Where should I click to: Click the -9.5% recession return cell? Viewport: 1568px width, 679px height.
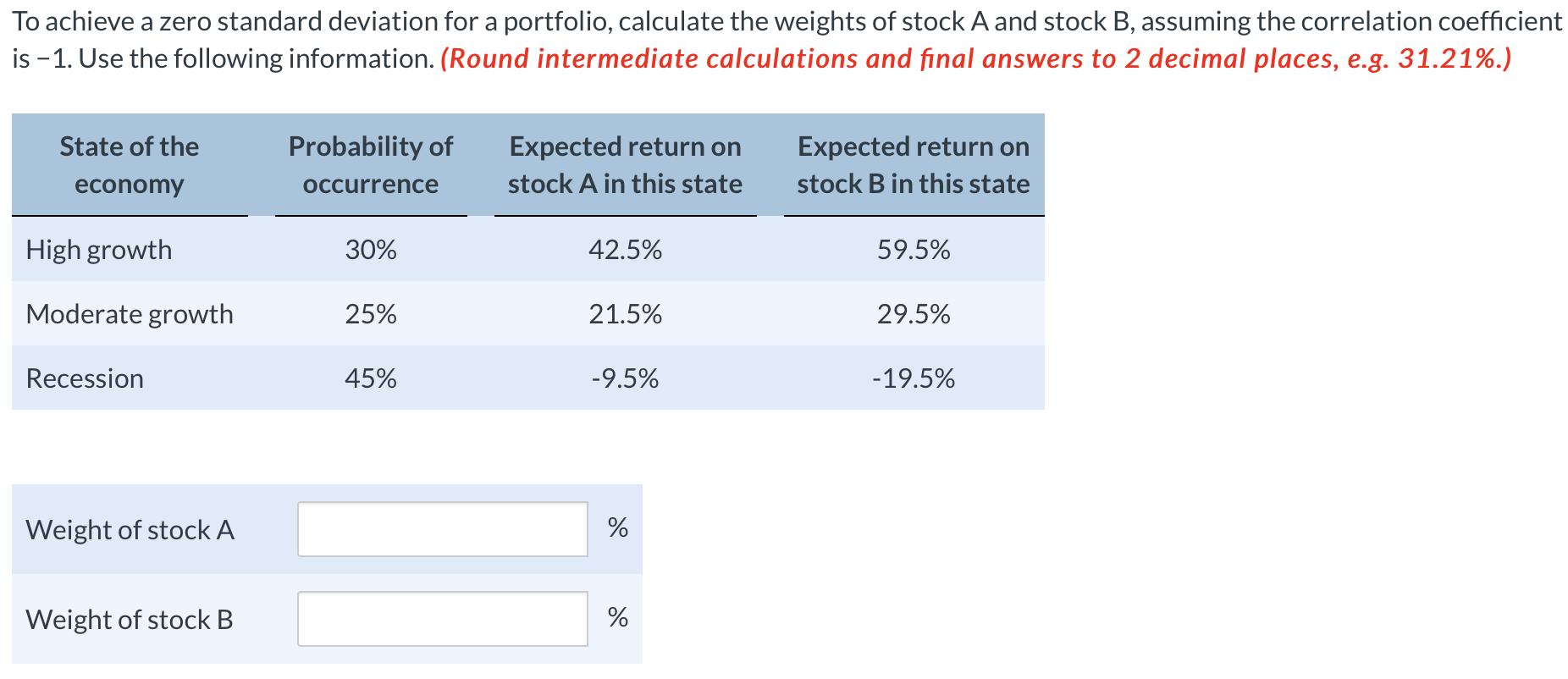click(x=625, y=378)
